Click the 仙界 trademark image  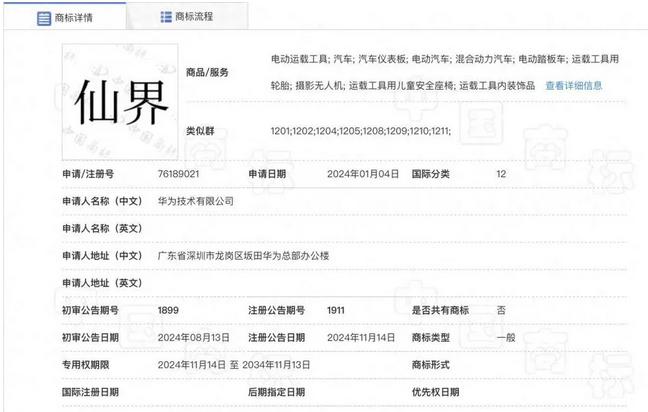(120, 102)
